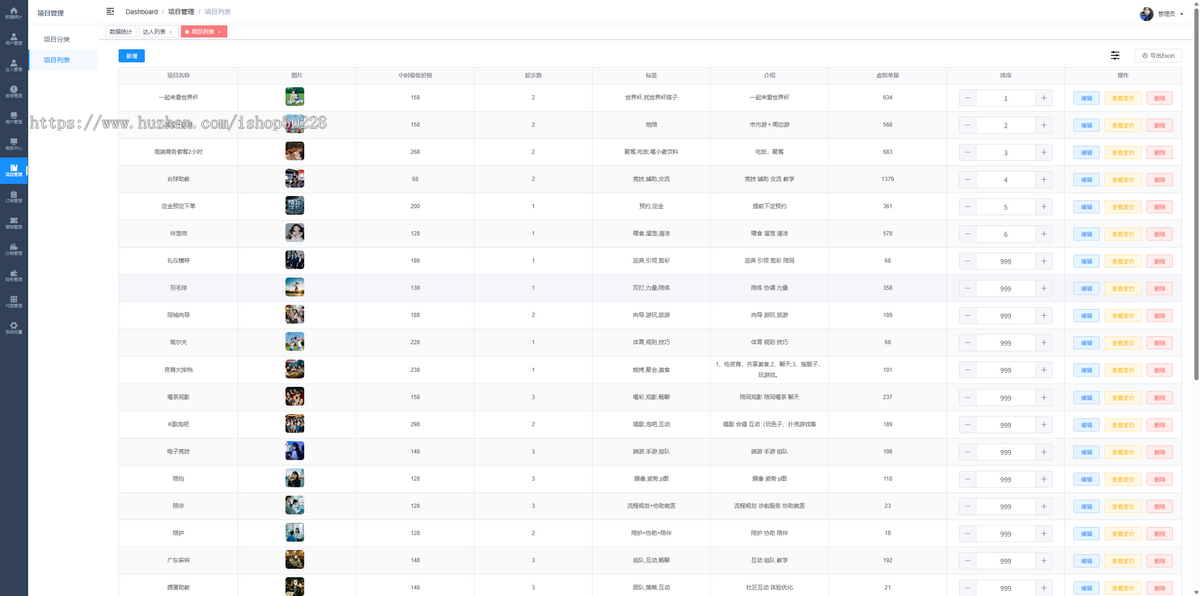Focus the sort number field for 定金预定下单
1200x596 pixels.
[x=1005, y=207]
